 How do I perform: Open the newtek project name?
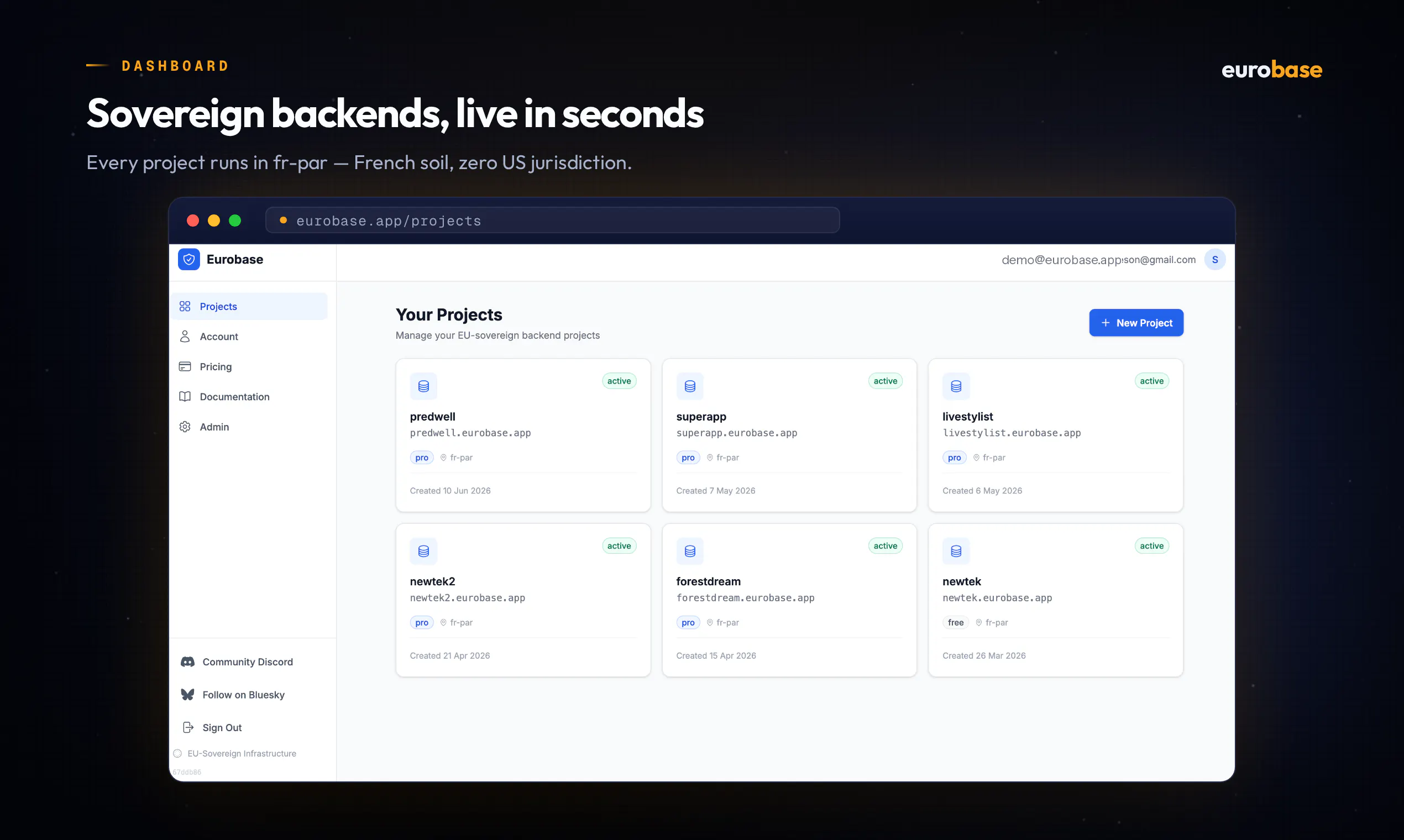coord(961,581)
